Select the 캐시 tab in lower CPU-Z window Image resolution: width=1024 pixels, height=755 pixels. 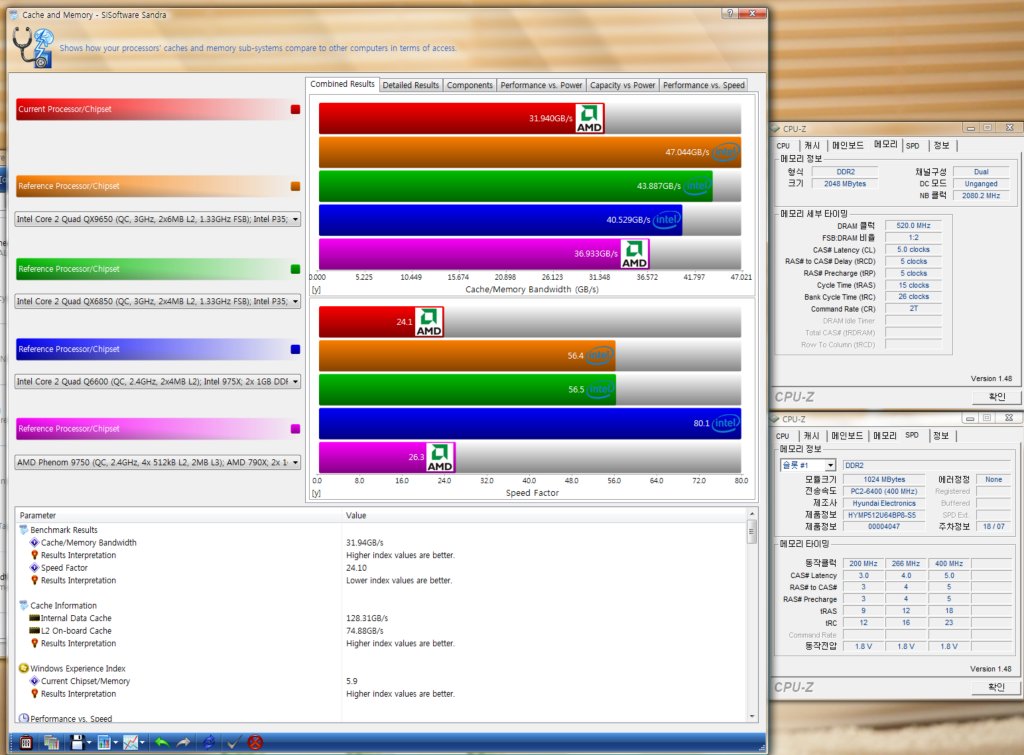[x=812, y=436]
